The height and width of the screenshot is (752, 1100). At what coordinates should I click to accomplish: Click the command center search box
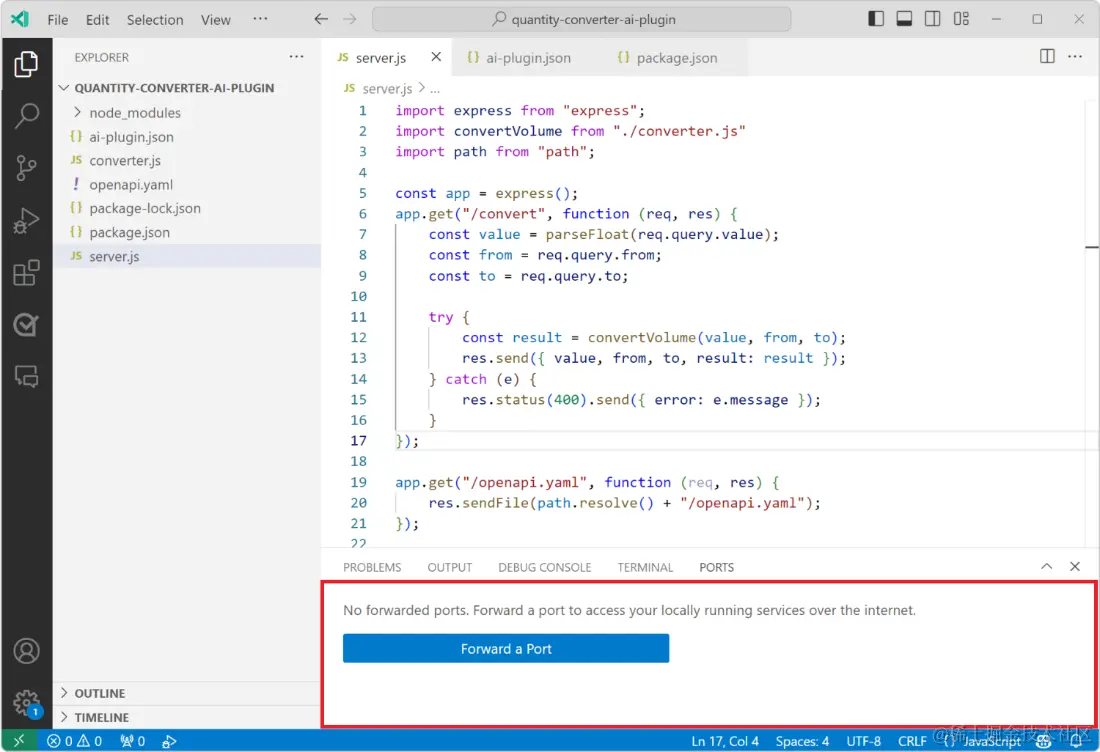point(582,19)
